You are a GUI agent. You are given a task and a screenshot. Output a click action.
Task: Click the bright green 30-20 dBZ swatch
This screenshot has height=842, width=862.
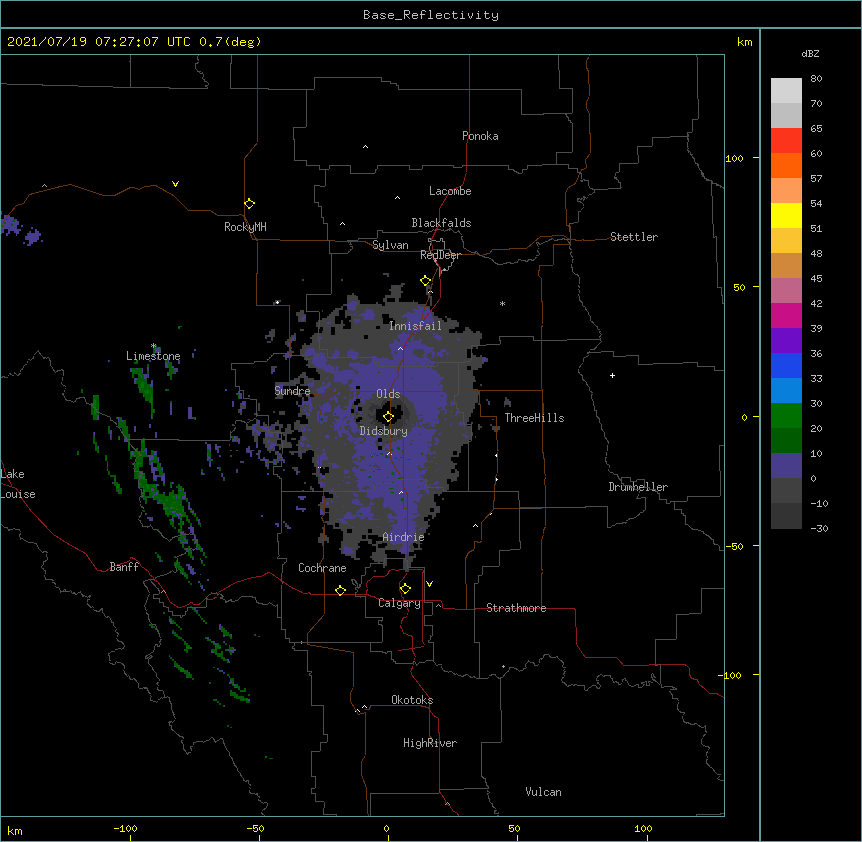pyautogui.click(x=786, y=416)
